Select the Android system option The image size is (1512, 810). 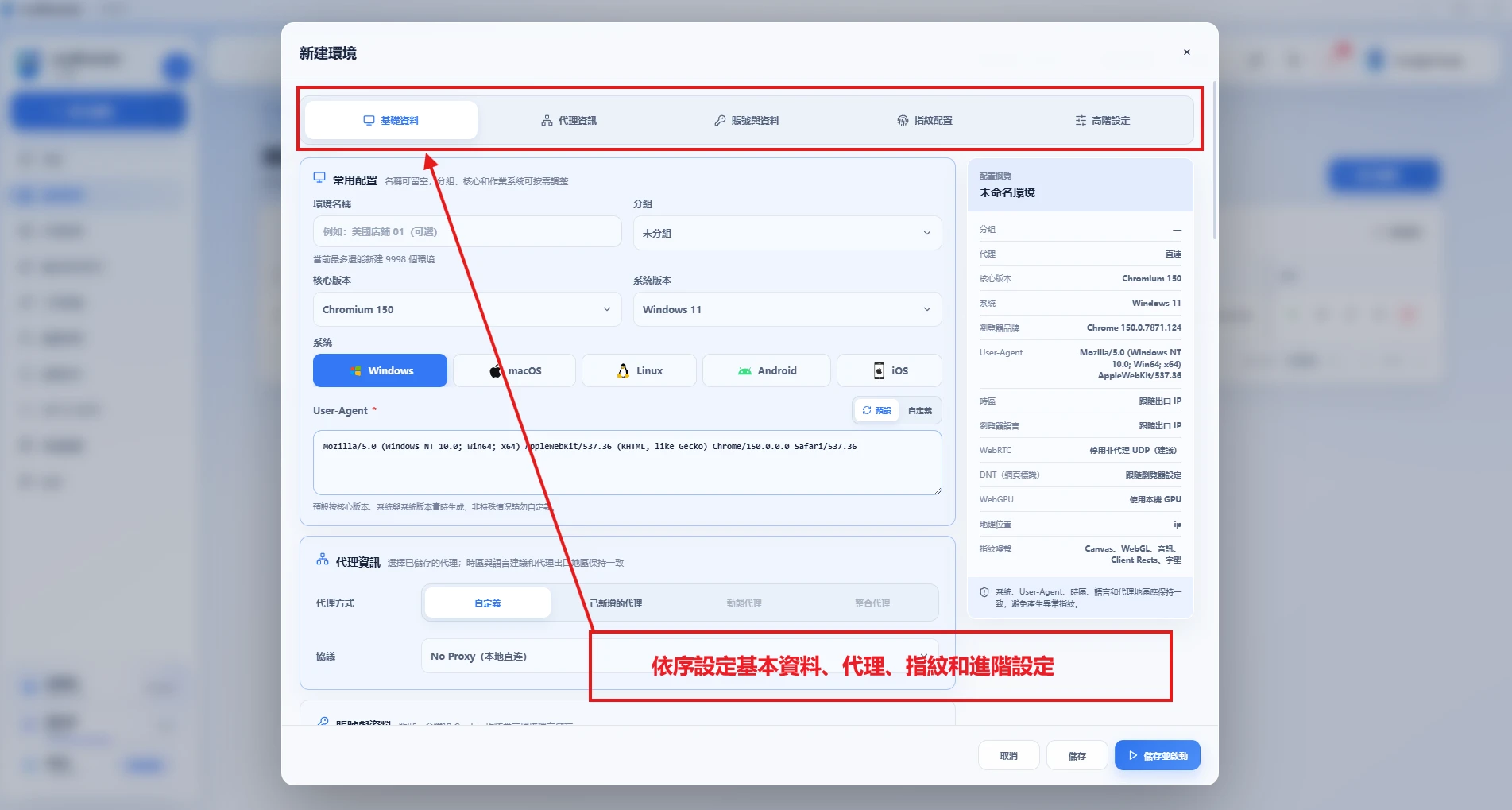point(767,370)
